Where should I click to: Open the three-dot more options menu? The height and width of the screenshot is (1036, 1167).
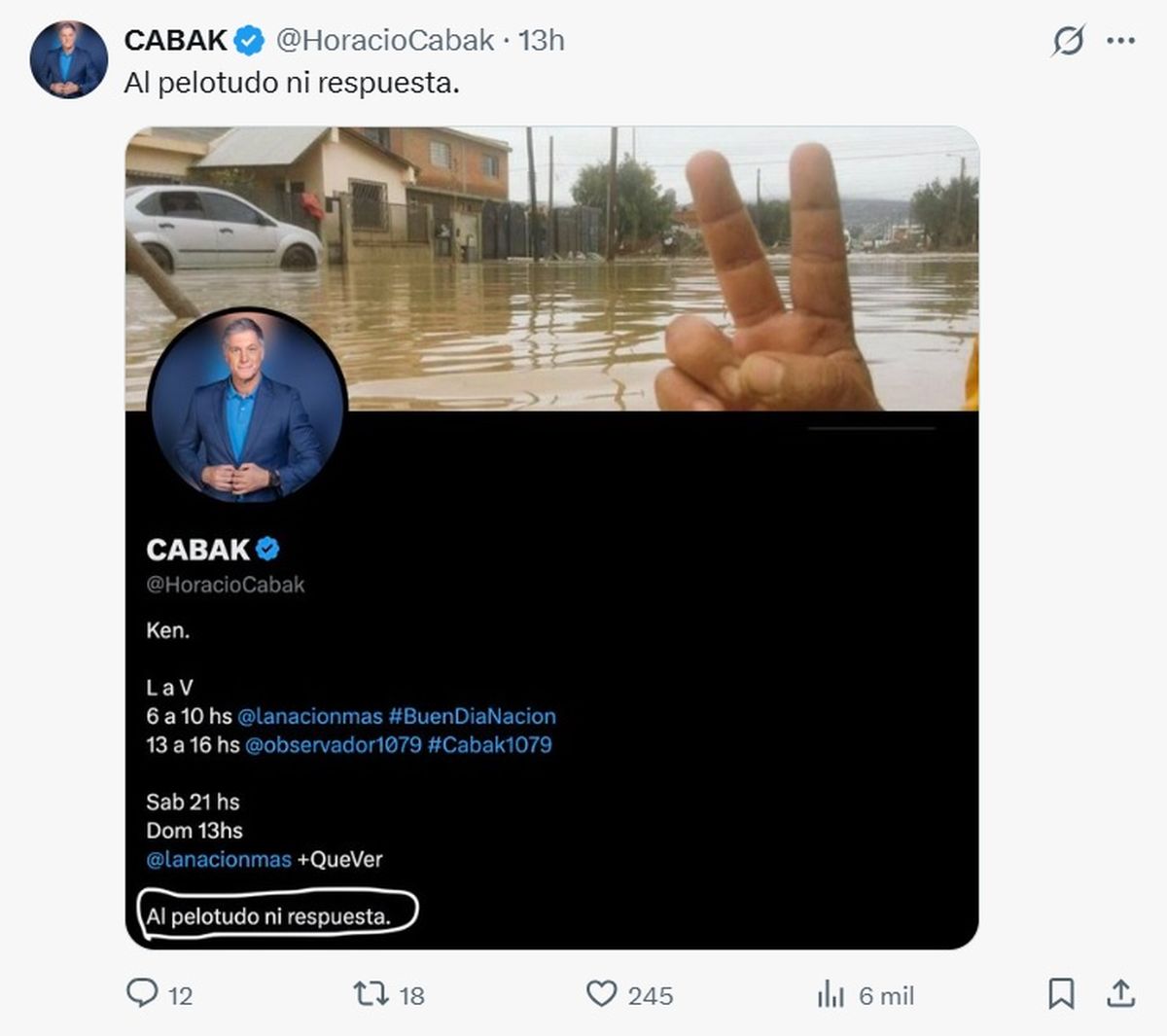1120,41
